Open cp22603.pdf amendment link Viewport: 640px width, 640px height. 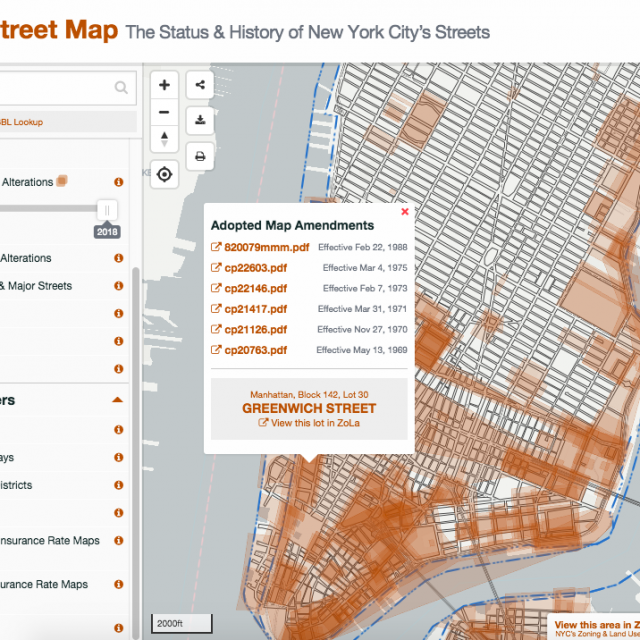pos(255,268)
